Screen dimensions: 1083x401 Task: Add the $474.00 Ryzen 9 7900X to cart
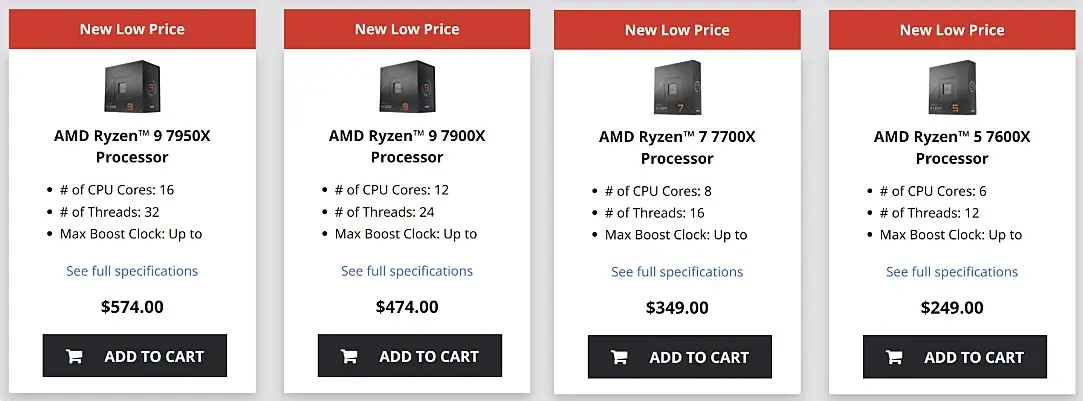point(410,356)
